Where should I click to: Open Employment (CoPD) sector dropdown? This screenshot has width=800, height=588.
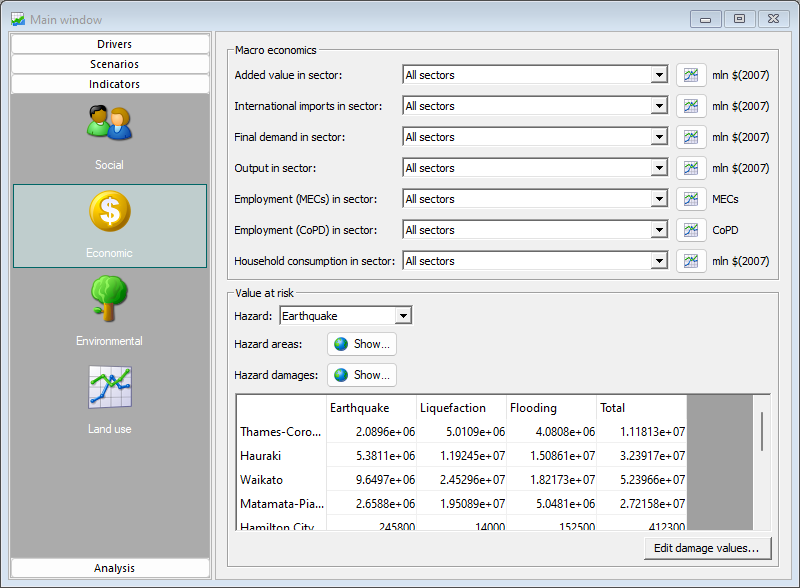(x=659, y=230)
